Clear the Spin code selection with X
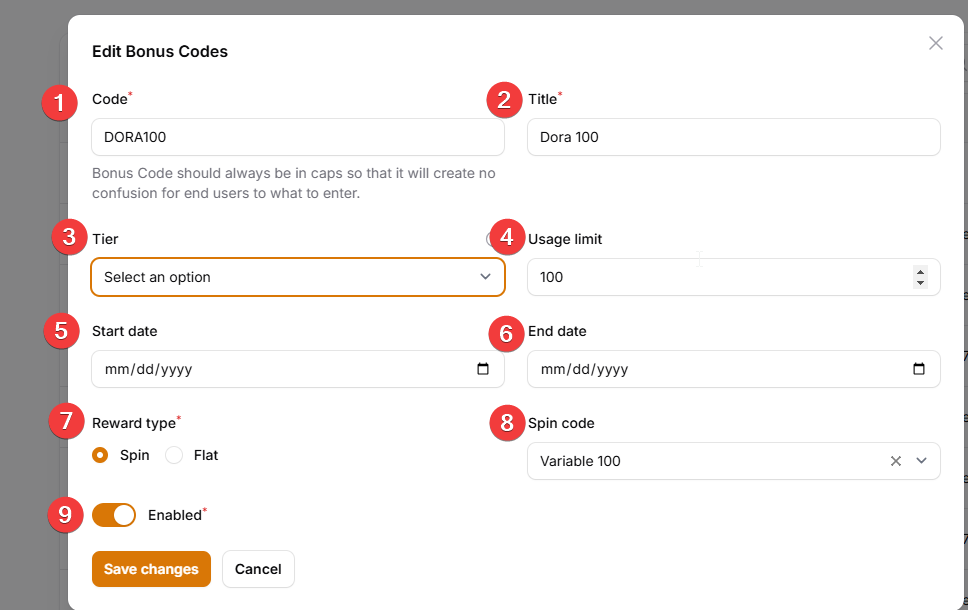 [896, 461]
